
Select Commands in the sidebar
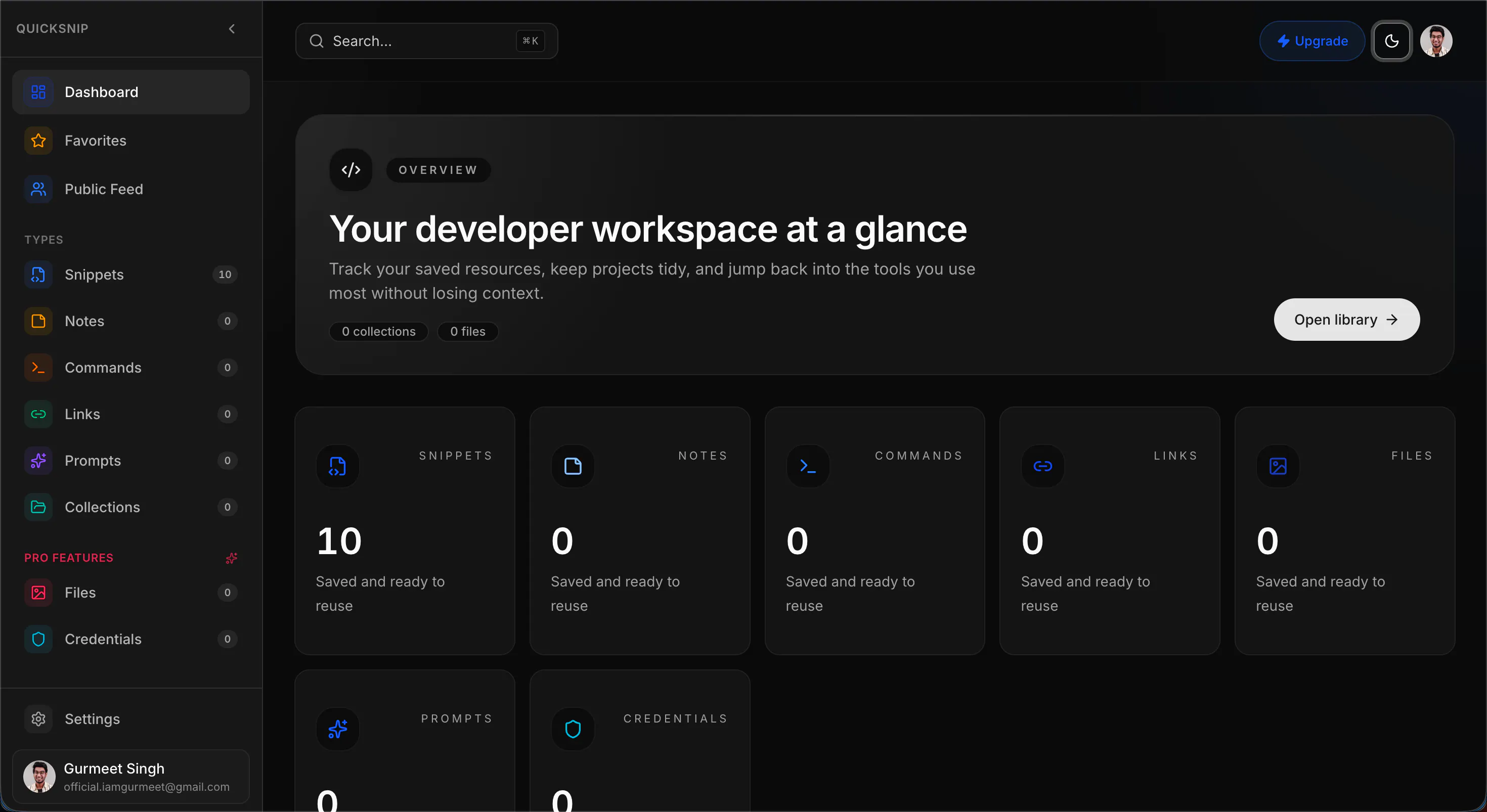pos(131,368)
